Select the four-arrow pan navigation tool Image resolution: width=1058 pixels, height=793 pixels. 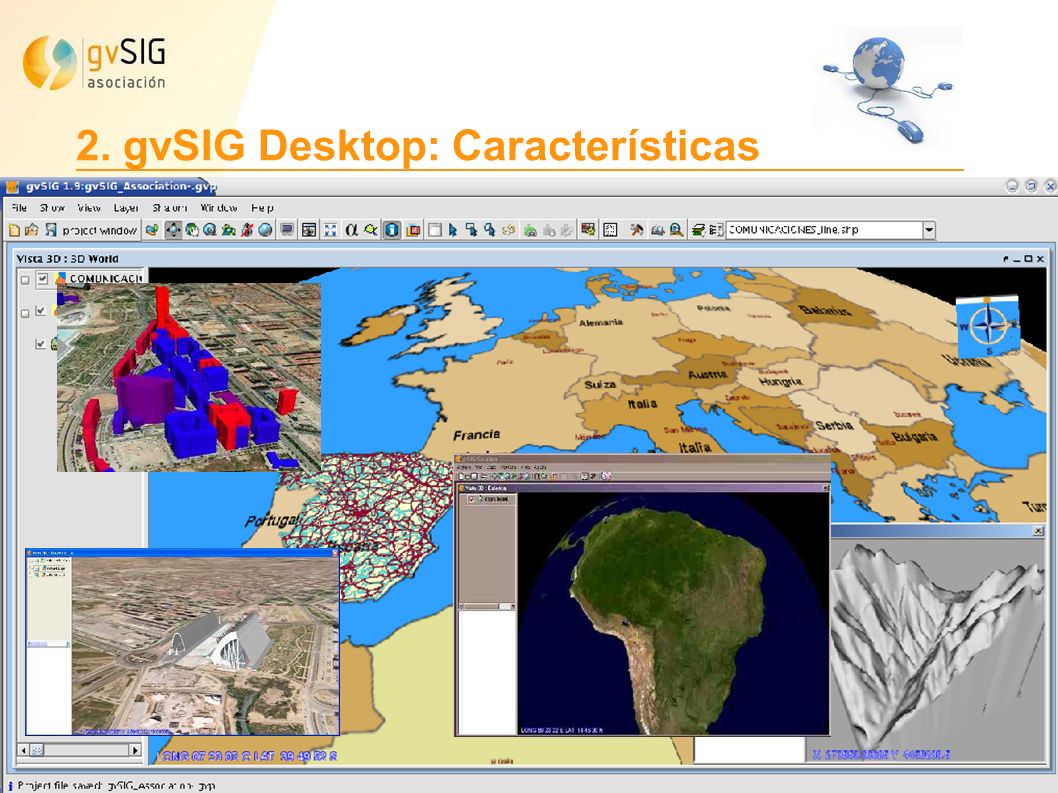[x=173, y=230]
